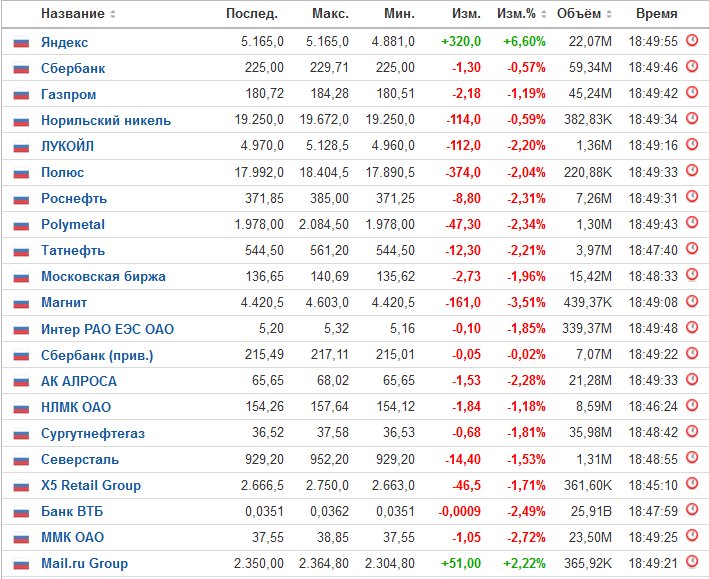
Task: Click the +6,60% change value for Яндекс
Action: (x=525, y=42)
